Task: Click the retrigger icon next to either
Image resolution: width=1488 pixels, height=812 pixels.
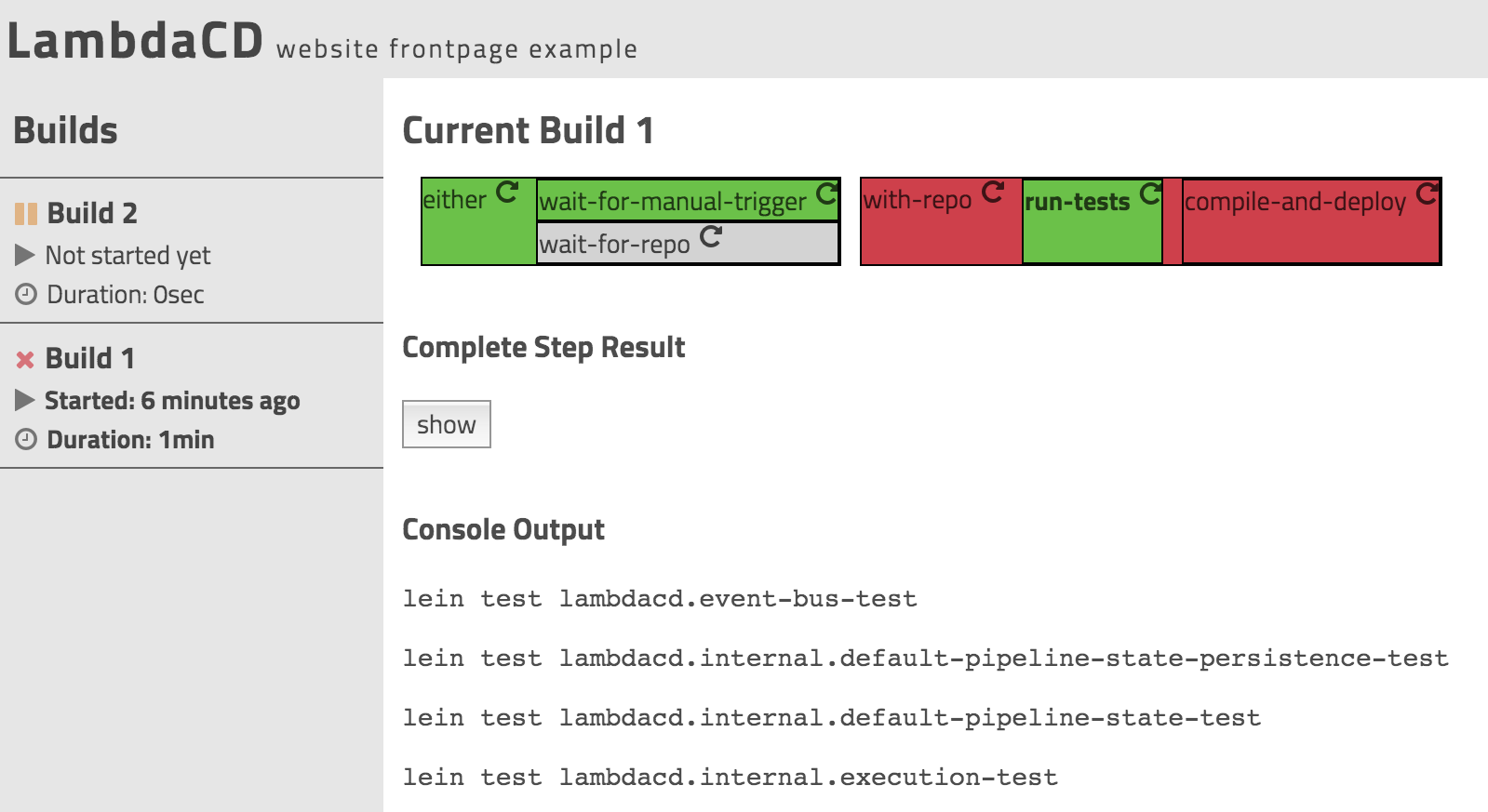Action: coord(507,193)
